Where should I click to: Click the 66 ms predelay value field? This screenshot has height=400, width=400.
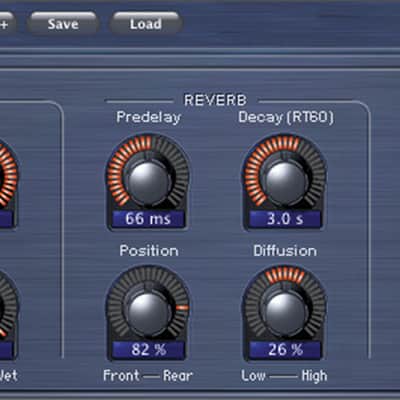[x=148, y=219]
